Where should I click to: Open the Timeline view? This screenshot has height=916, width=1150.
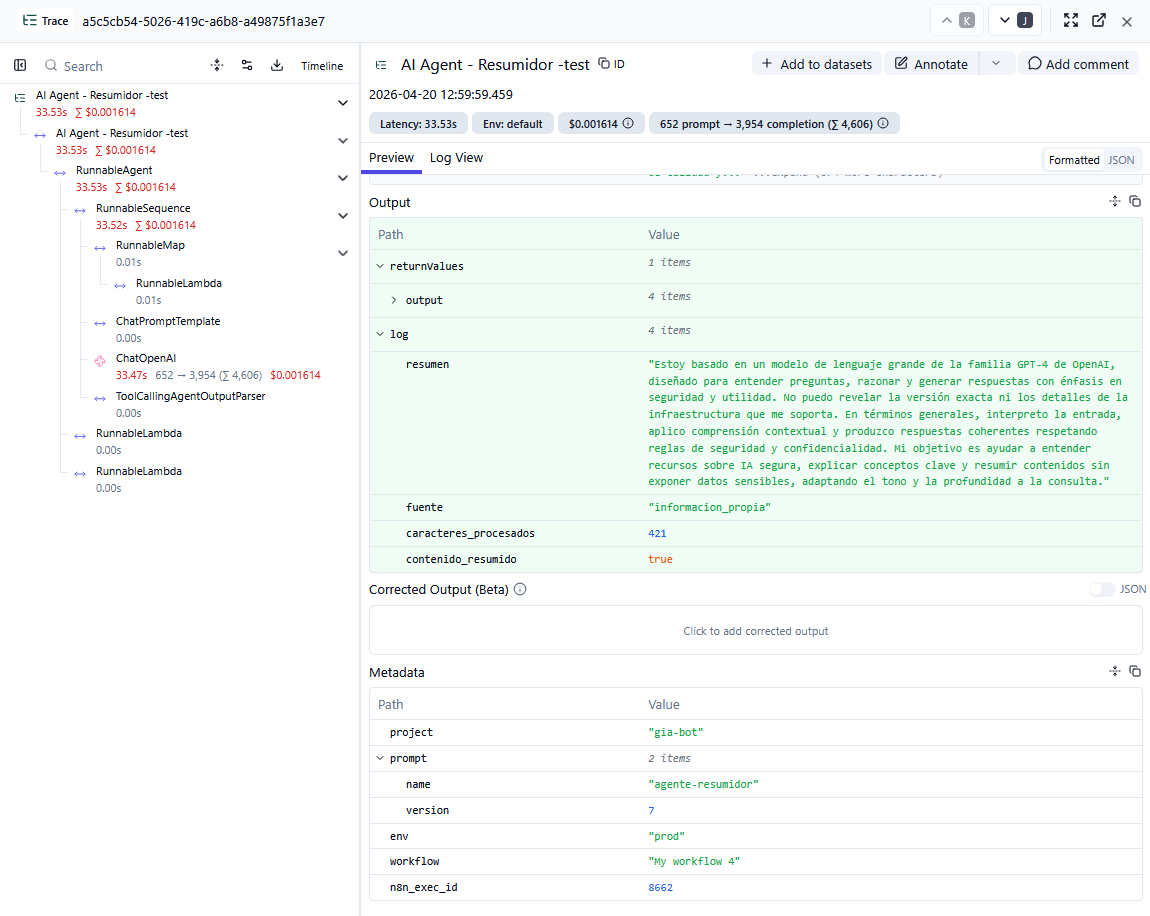[322, 66]
